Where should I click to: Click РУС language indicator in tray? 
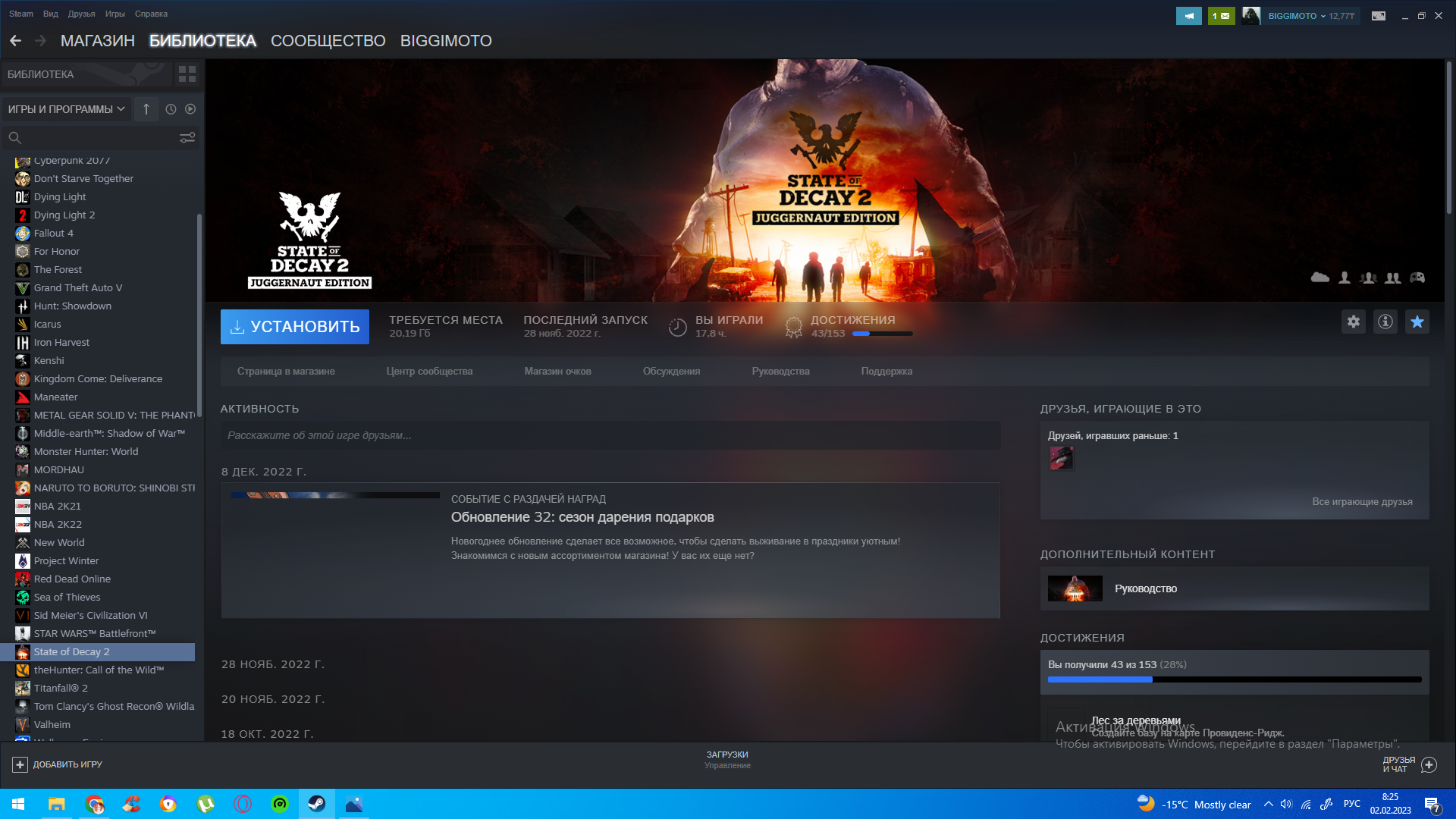point(1352,804)
